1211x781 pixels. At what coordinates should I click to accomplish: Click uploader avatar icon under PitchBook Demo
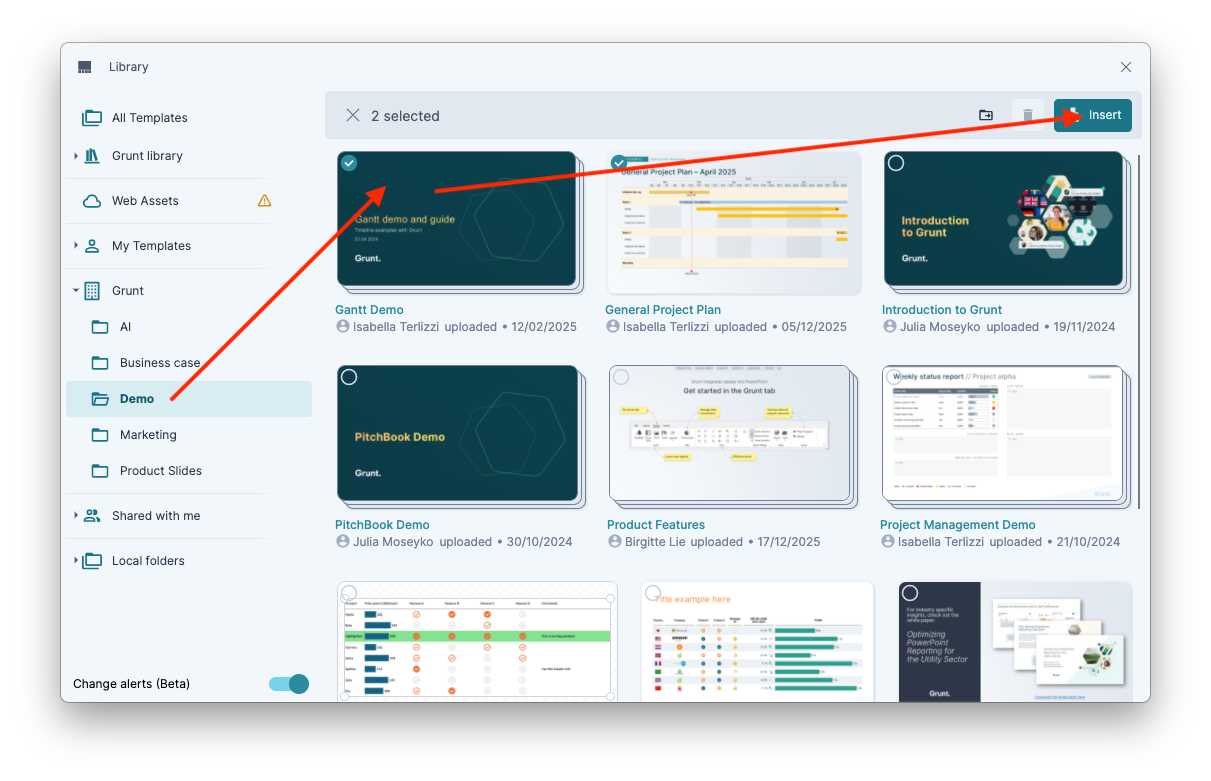[343, 542]
